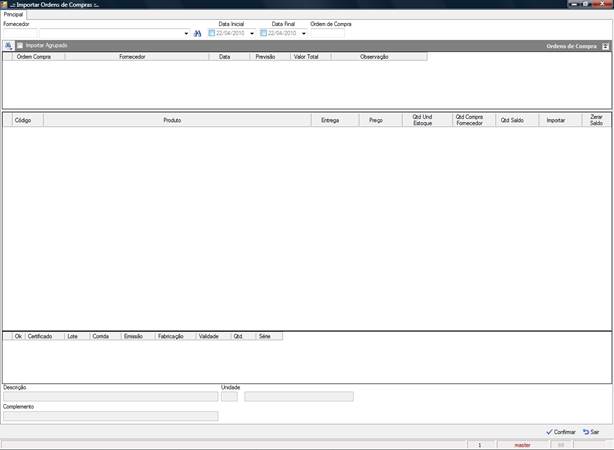Toggle the Data Inicial calendar checkbox
The height and width of the screenshot is (450, 614).
pos(211,33)
